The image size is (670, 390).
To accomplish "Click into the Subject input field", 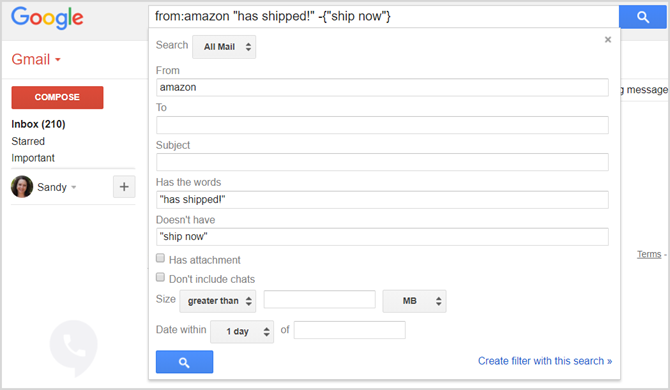I will pyautogui.click(x=382, y=162).
